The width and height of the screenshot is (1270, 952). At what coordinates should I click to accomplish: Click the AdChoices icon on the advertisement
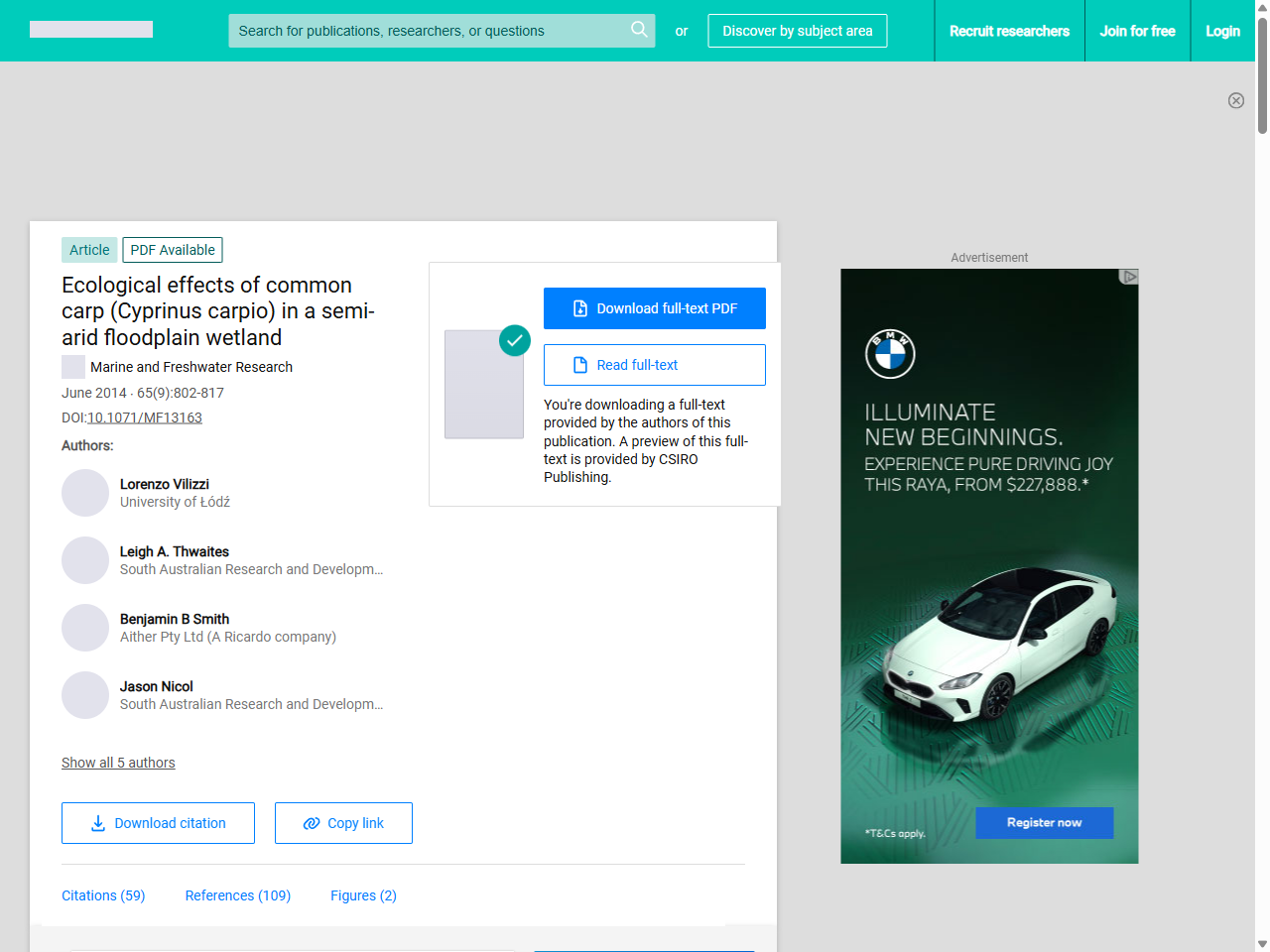(x=1128, y=277)
